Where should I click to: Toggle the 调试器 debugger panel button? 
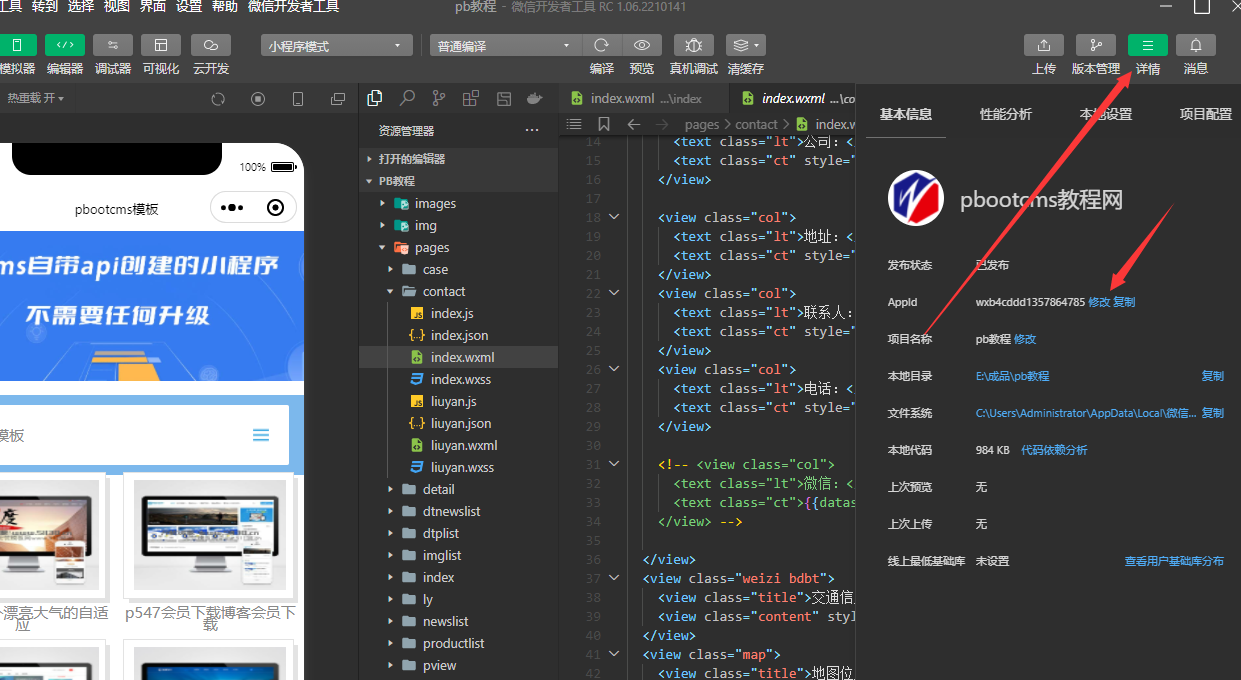(113, 46)
